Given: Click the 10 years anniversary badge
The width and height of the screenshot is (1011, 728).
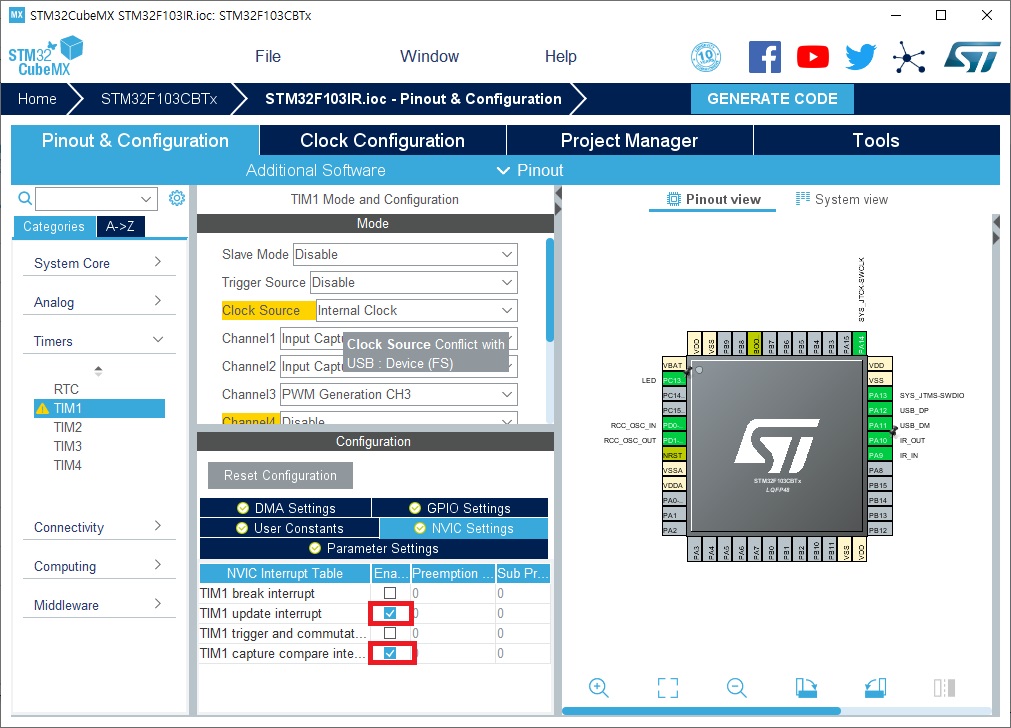Looking at the screenshot, I should point(706,57).
